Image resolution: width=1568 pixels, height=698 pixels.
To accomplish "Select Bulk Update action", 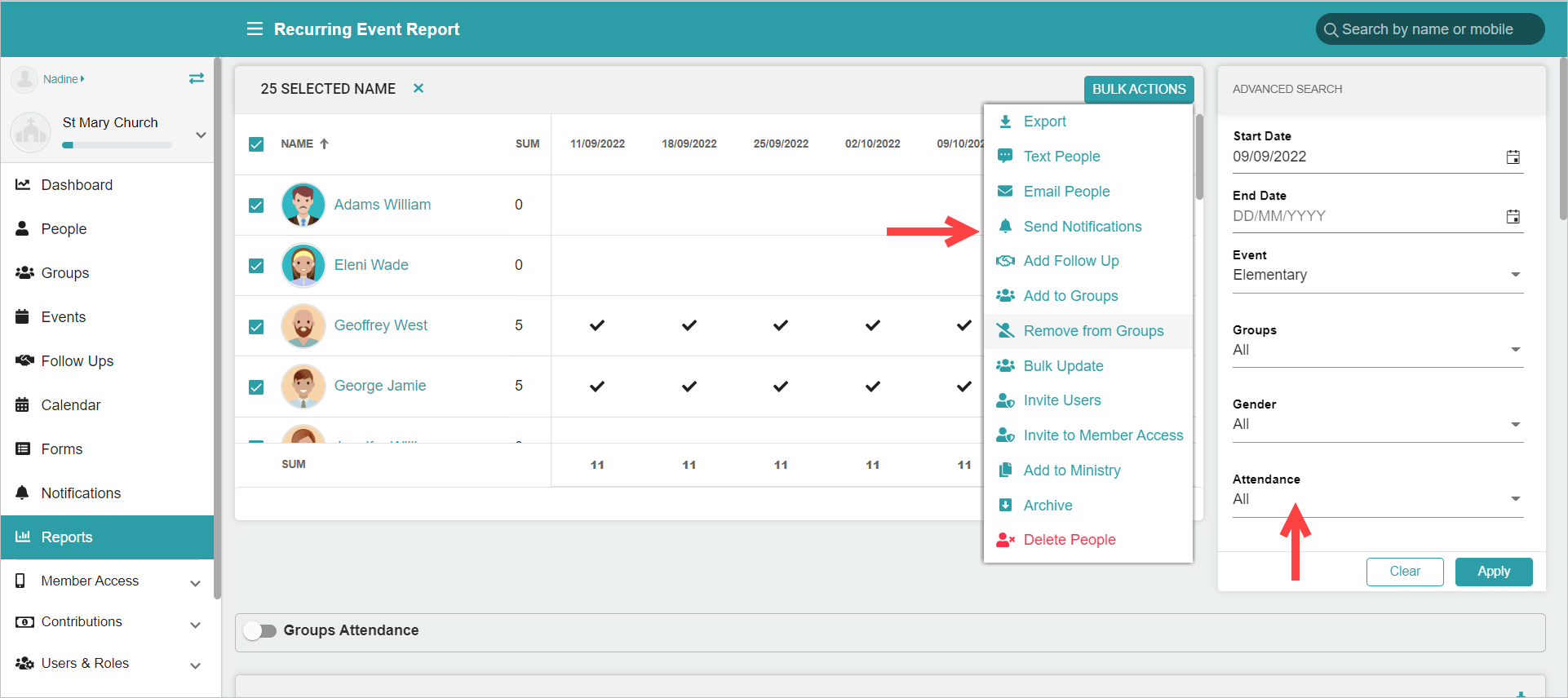I will point(1088,366).
